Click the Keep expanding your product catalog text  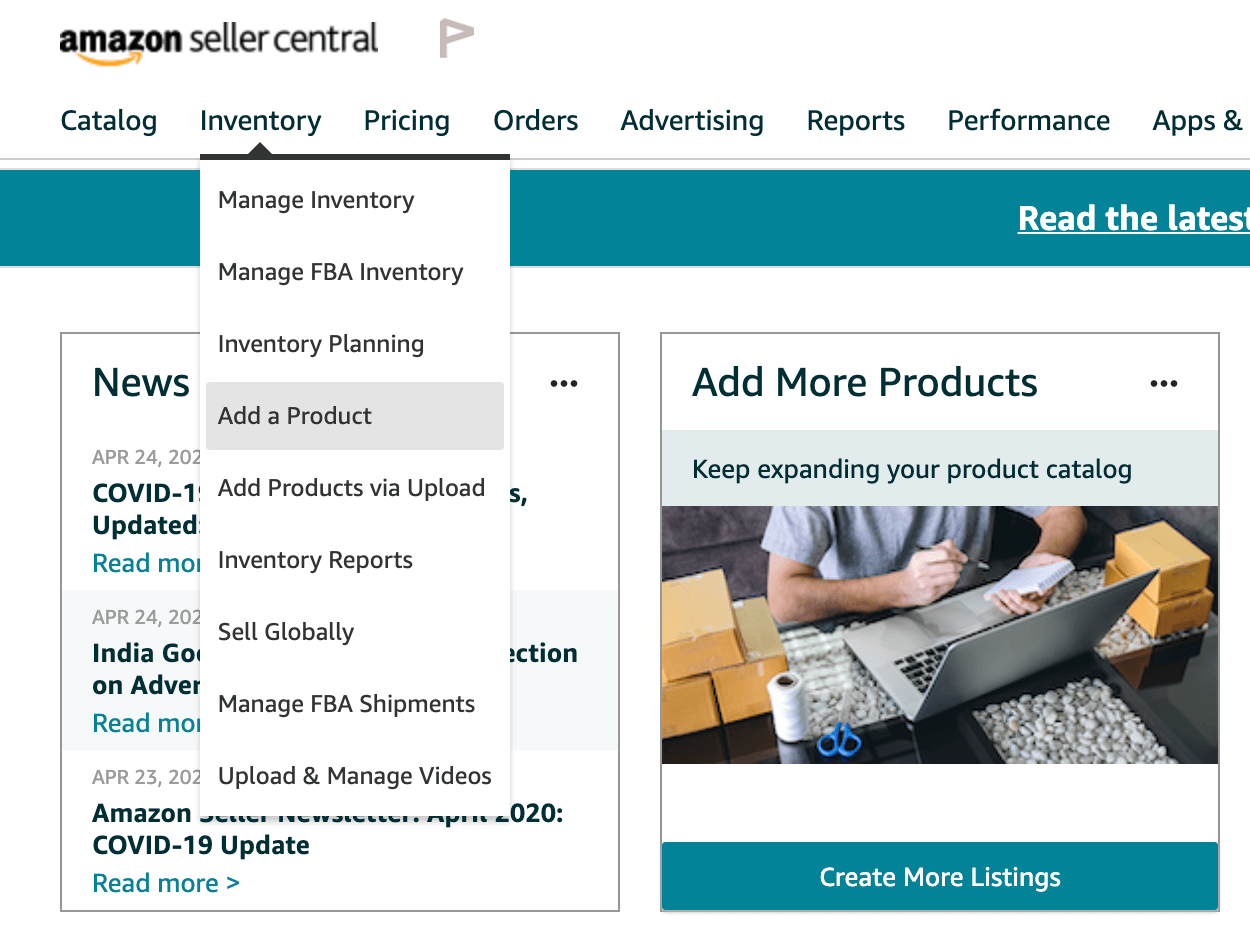coord(912,469)
